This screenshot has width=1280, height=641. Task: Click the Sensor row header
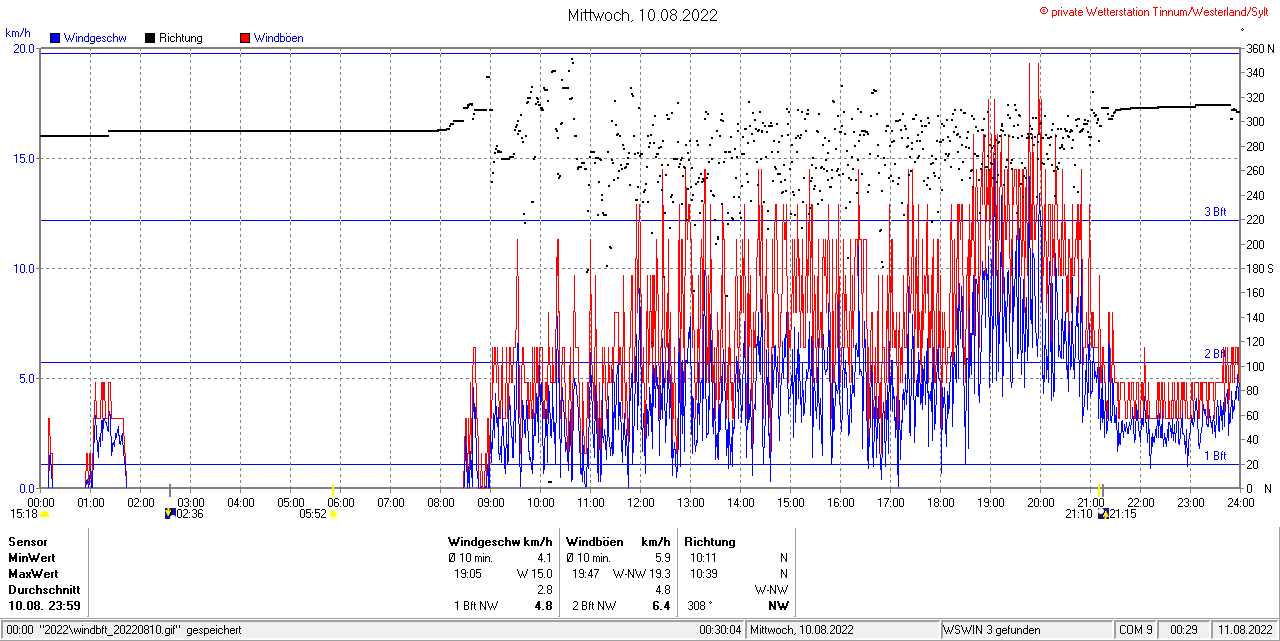click(28, 541)
